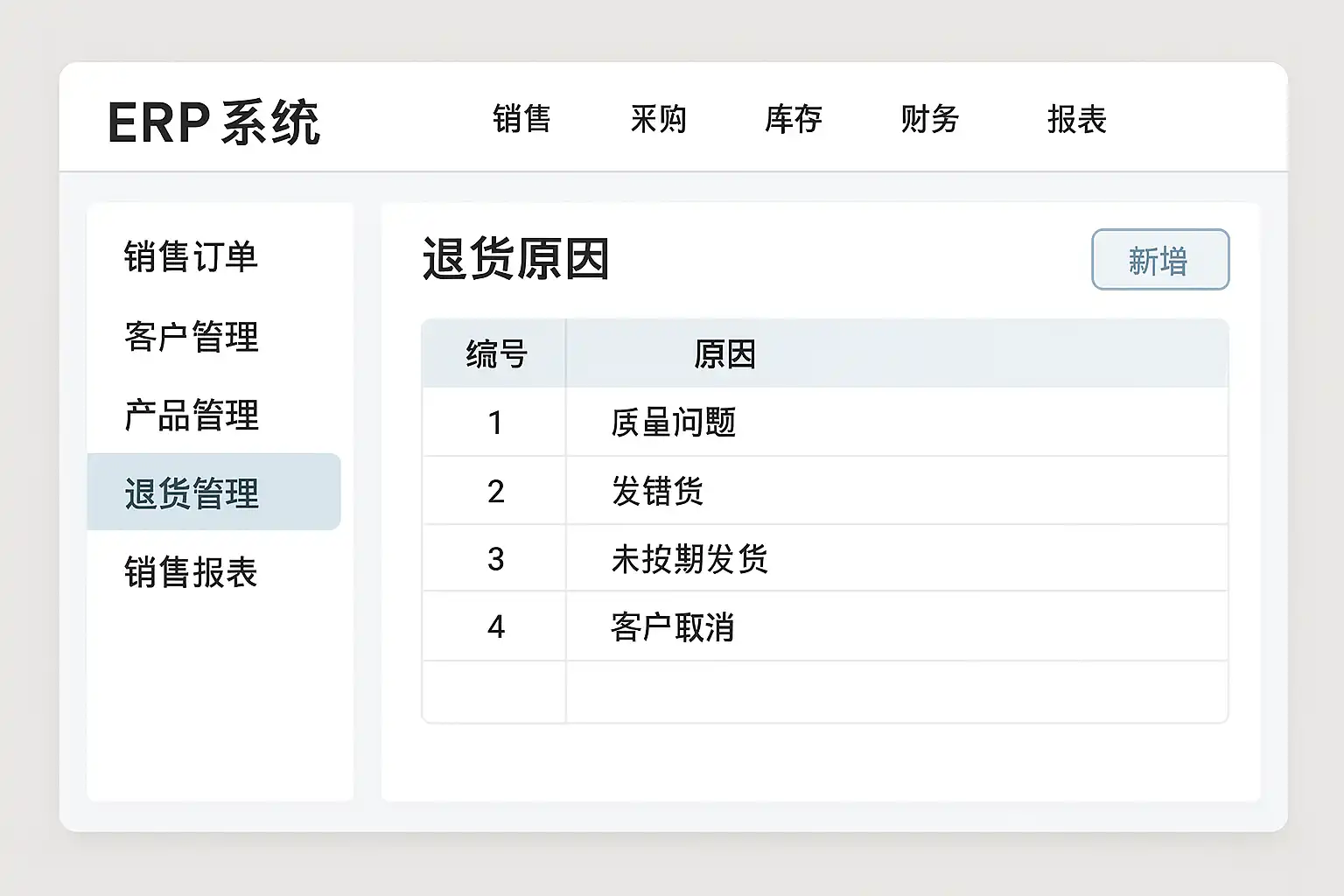Select 产品管理 in the sidebar
1344x896 pixels.
coord(192,415)
